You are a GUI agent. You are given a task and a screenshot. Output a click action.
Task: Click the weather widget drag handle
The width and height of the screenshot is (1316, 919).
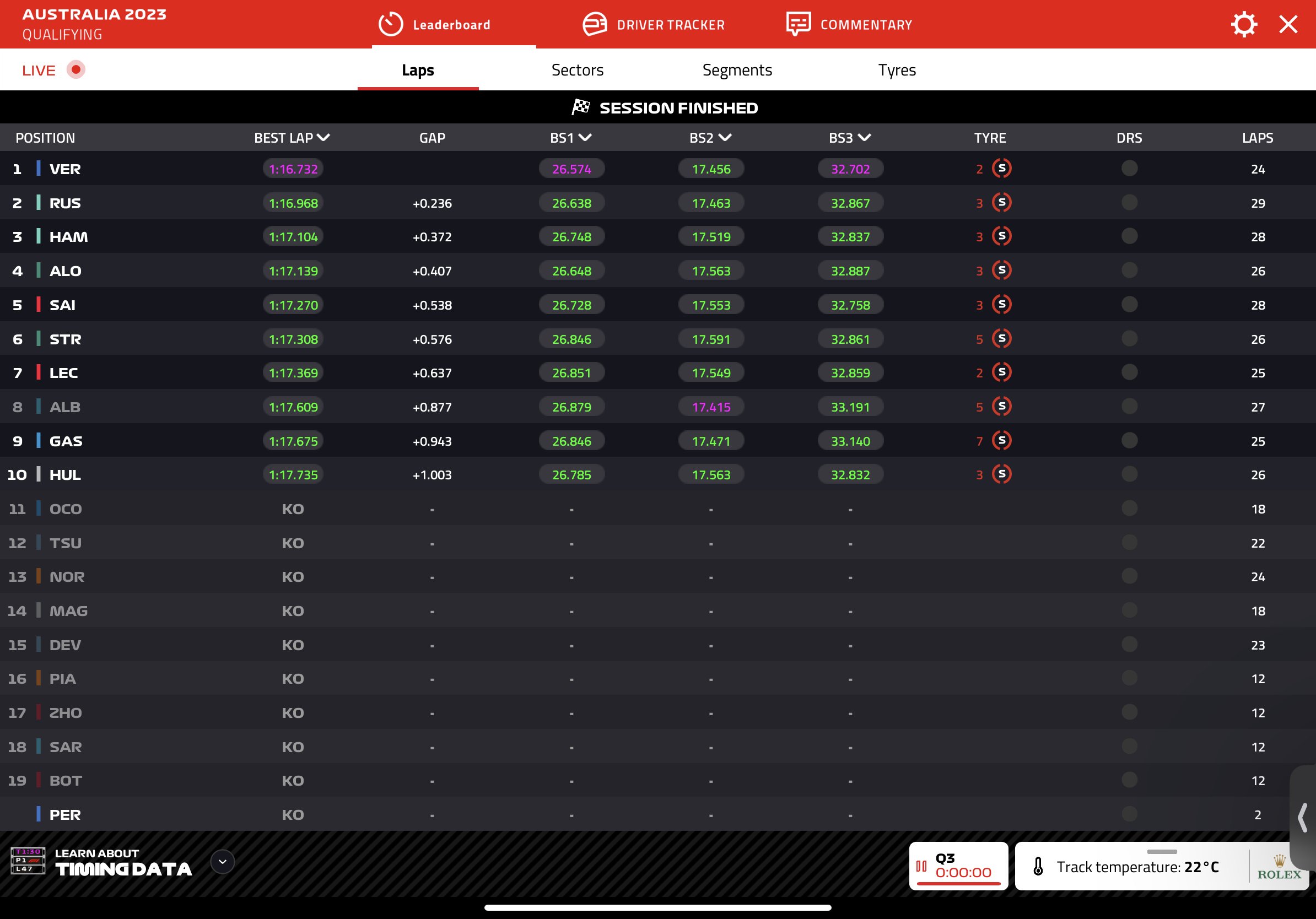tap(1162, 851)
